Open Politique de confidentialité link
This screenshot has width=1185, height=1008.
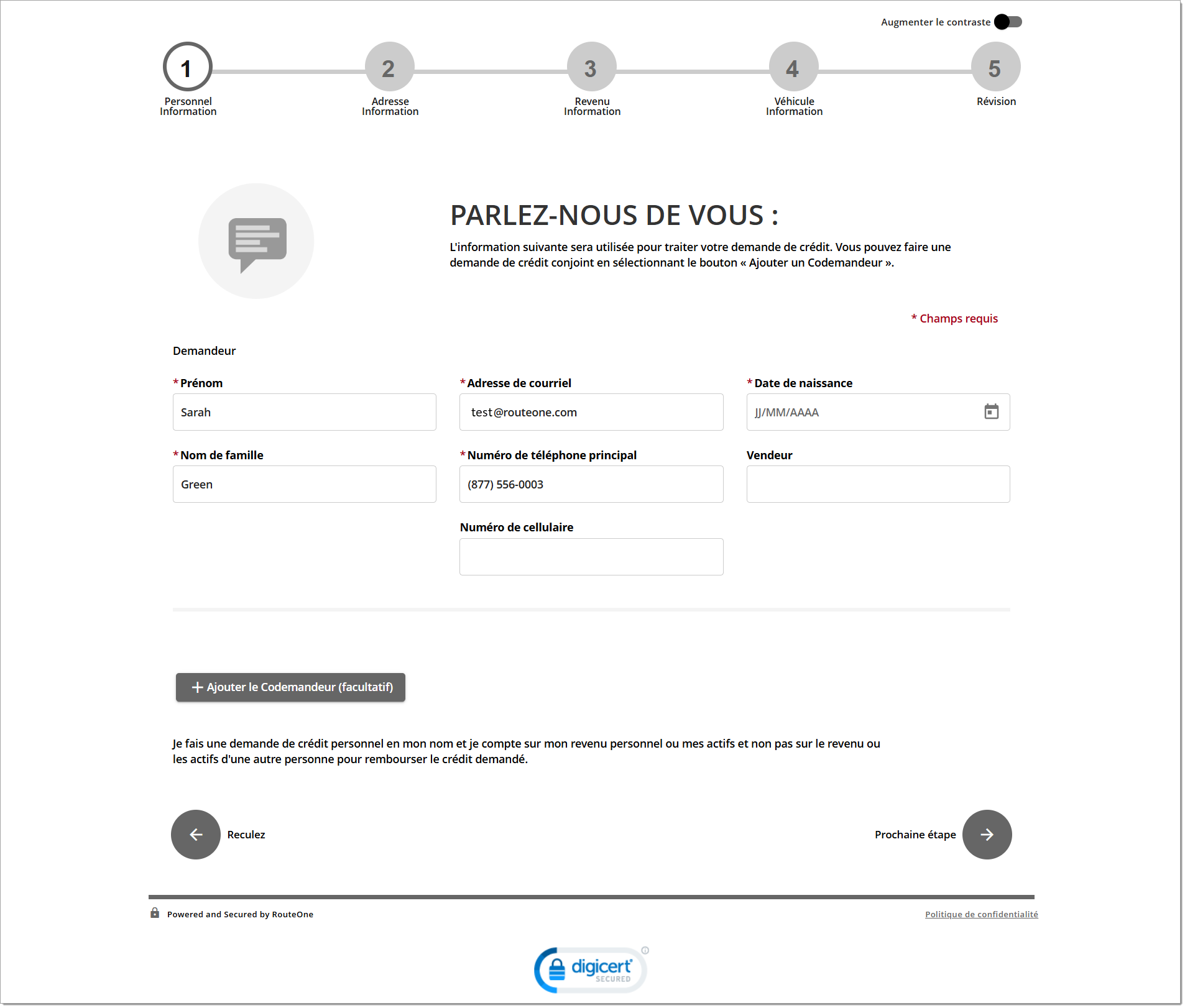[x=981, y=914]
